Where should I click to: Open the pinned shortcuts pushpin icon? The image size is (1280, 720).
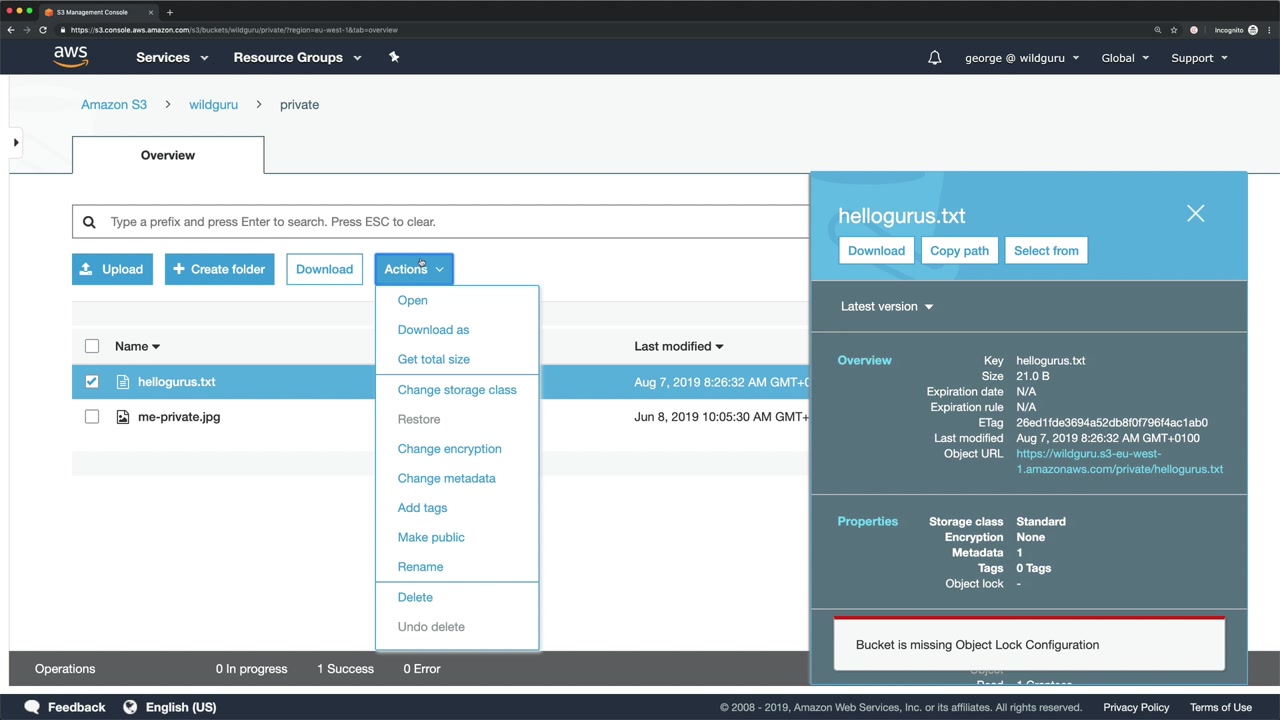pyautogui.click(x=394, y=57)
